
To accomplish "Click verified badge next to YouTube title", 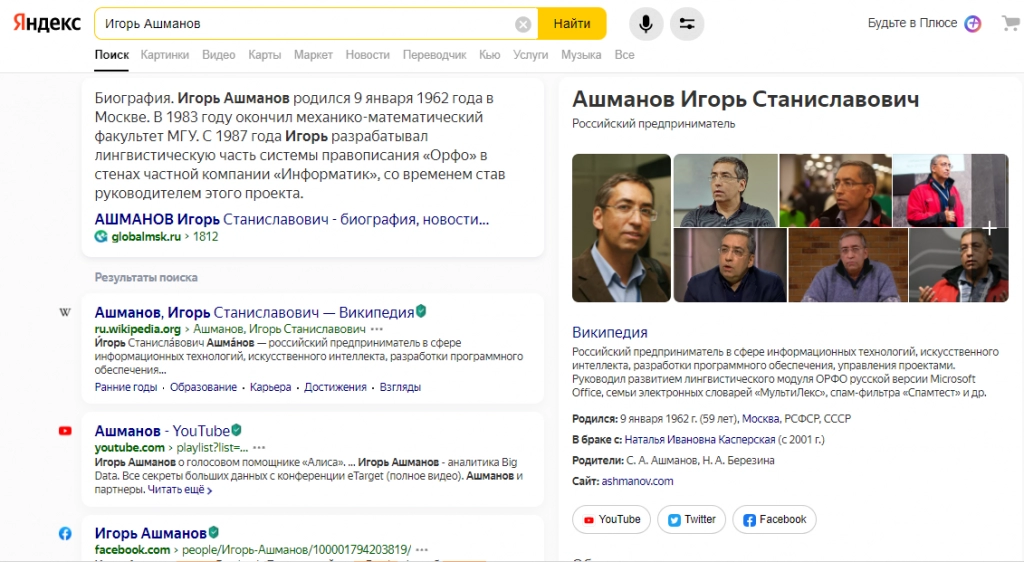I will (236, 429).
